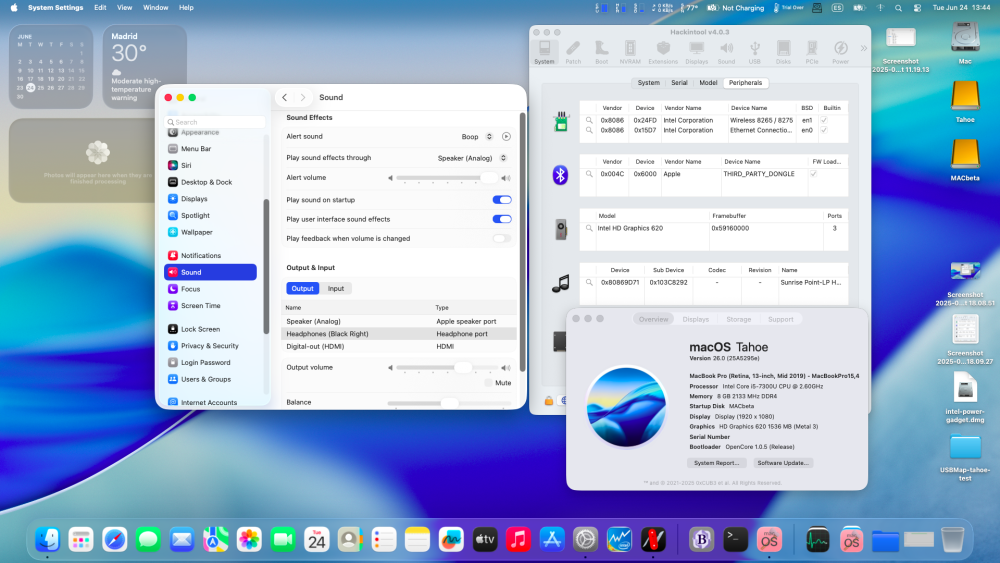Open the Edit menu
The image size is (1000, 563).
click(x=100, y=8)
